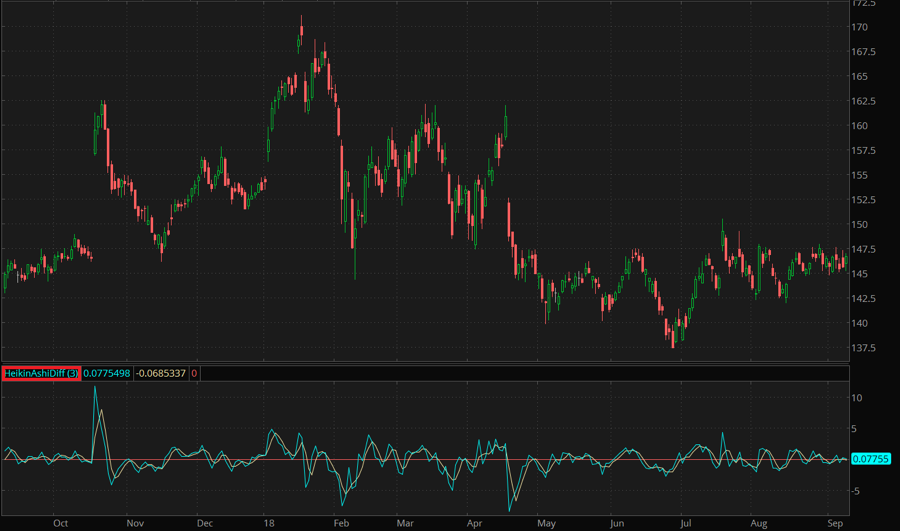This screenshot has width=900, height=531.
Task: Click the 18 year marker on time axis
Action: click(x=269, y=522)
